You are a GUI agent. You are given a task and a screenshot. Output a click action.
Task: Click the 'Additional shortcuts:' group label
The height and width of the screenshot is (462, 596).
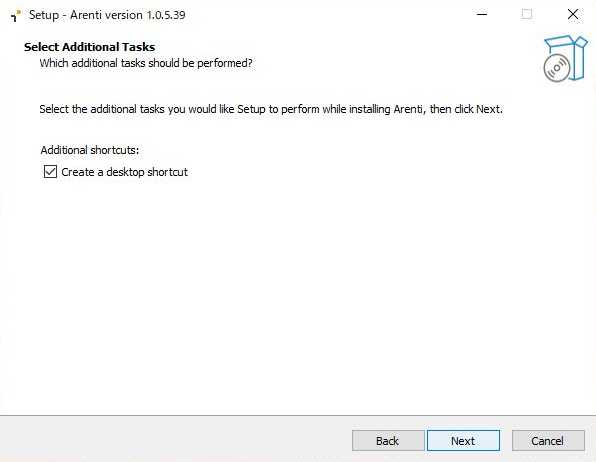[x=90, y=150]
